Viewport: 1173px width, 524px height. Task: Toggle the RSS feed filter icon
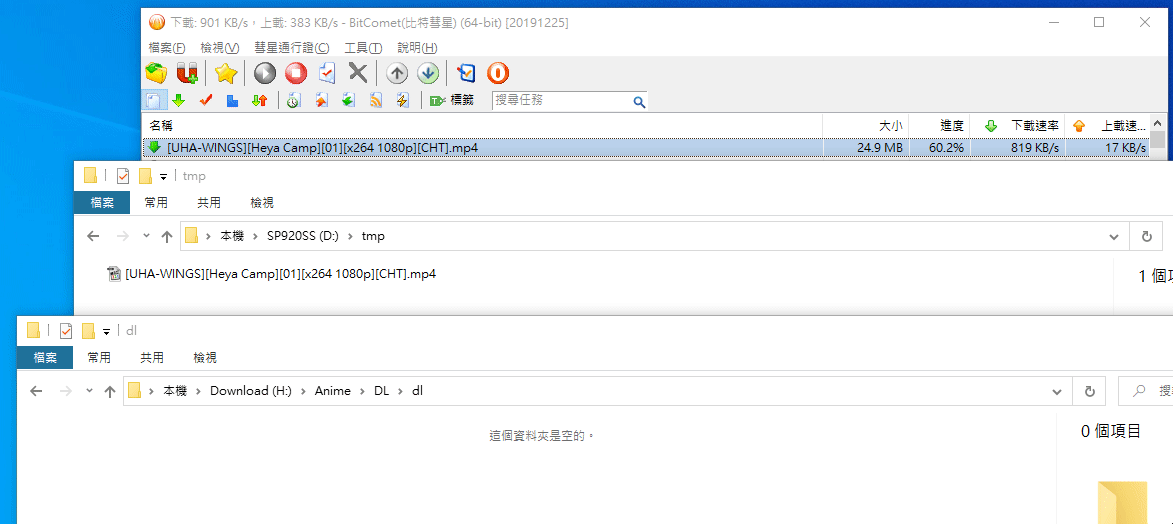(376, 101)
